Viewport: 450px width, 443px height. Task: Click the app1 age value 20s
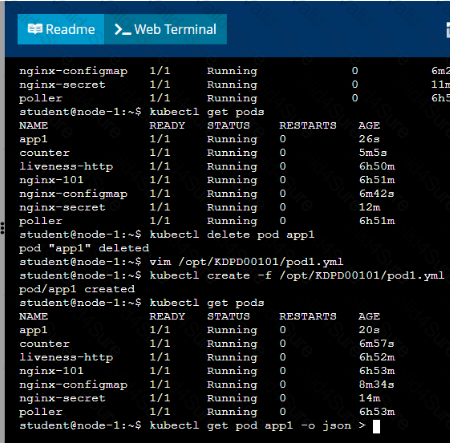pos(369,330)
